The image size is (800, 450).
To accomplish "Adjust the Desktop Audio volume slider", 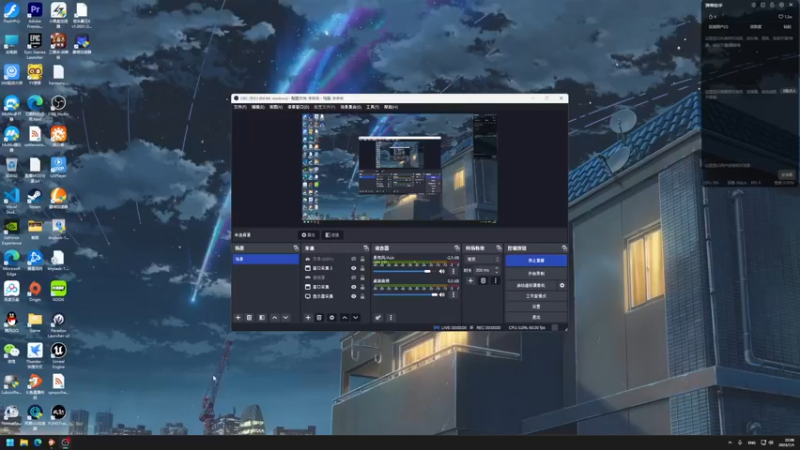I will click(406, 294).
